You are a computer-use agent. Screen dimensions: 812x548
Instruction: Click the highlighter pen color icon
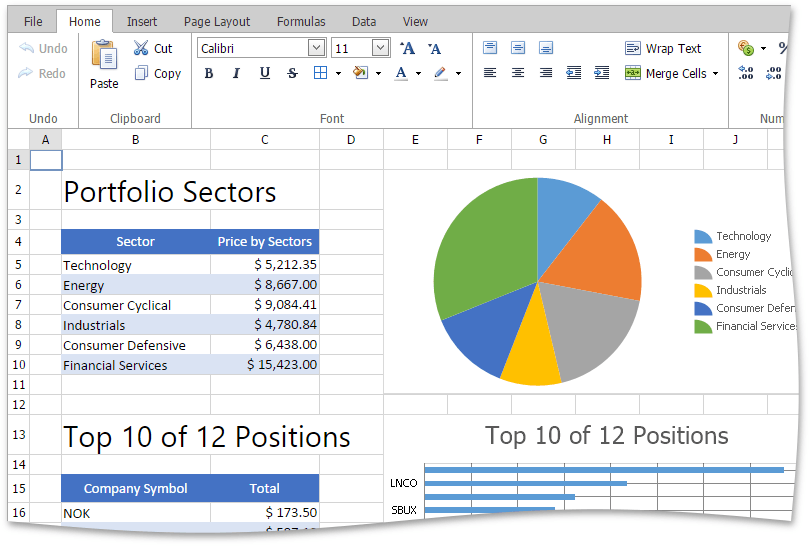(x=441, y=73)
